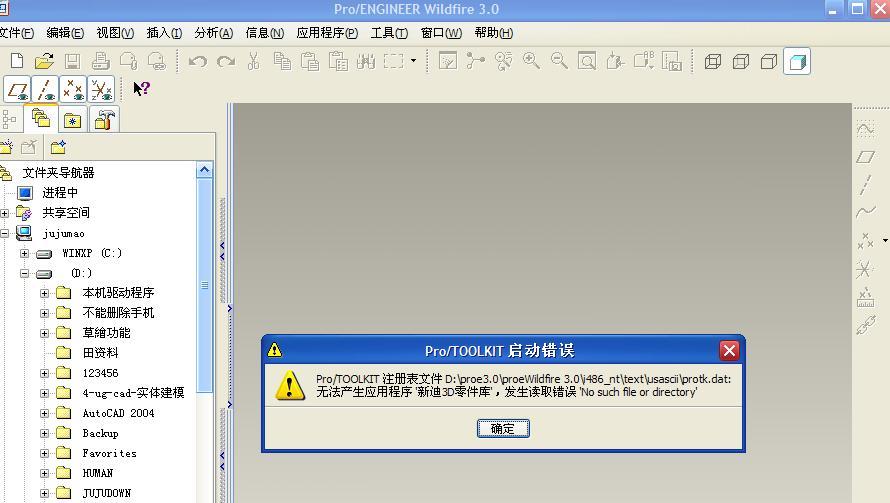This screenshot has width=890, height=503.
Task: Switch to Connections navigator tab
Action: tap(104, 120)
